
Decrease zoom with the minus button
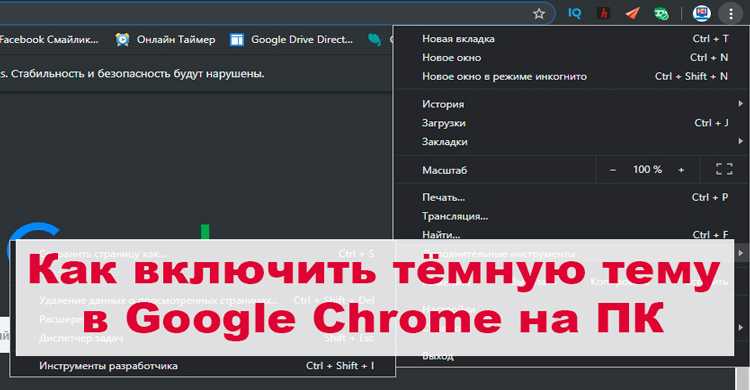click(613, 170)
